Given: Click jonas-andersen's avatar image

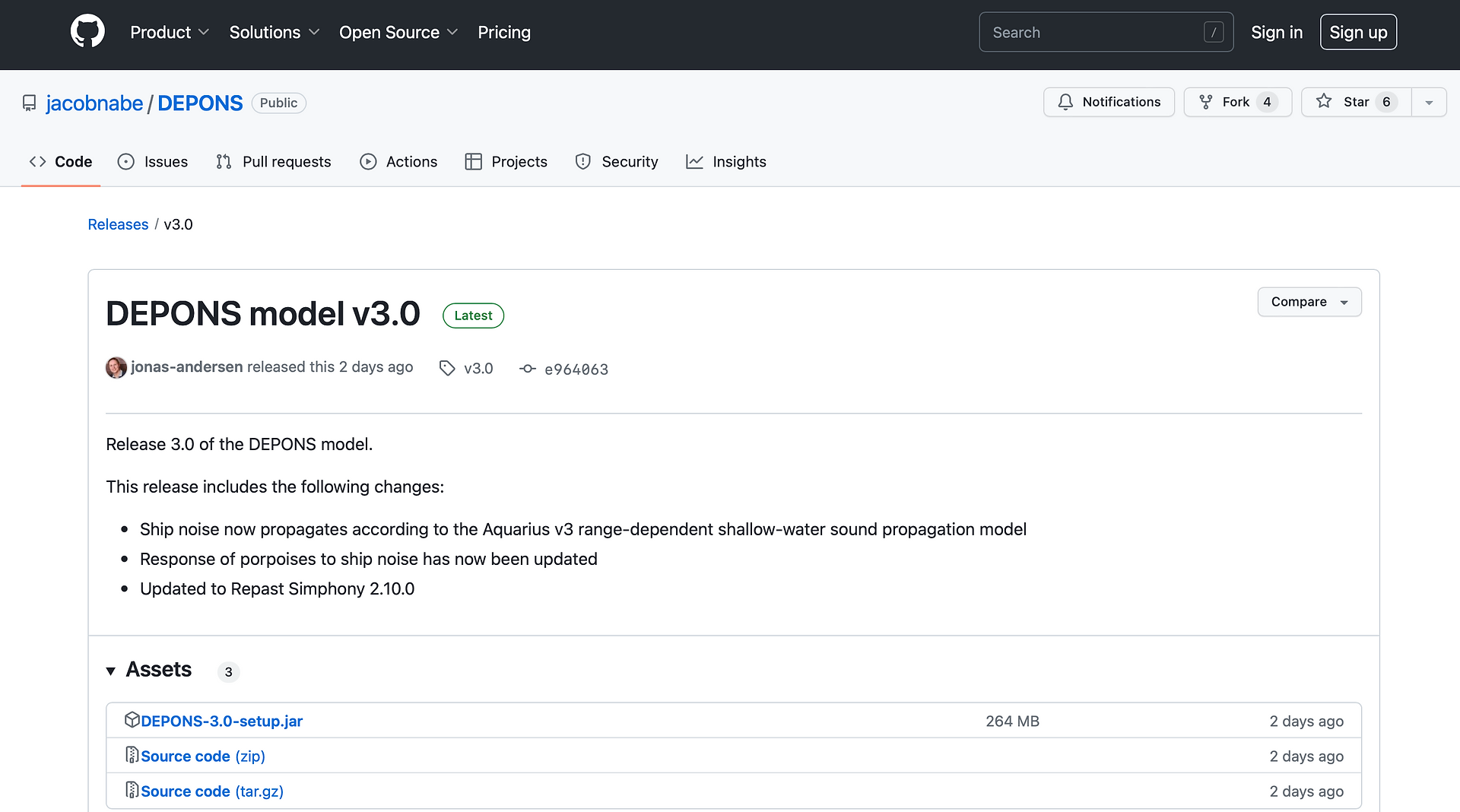Looking at the screenshot, I should click(116, 367).
